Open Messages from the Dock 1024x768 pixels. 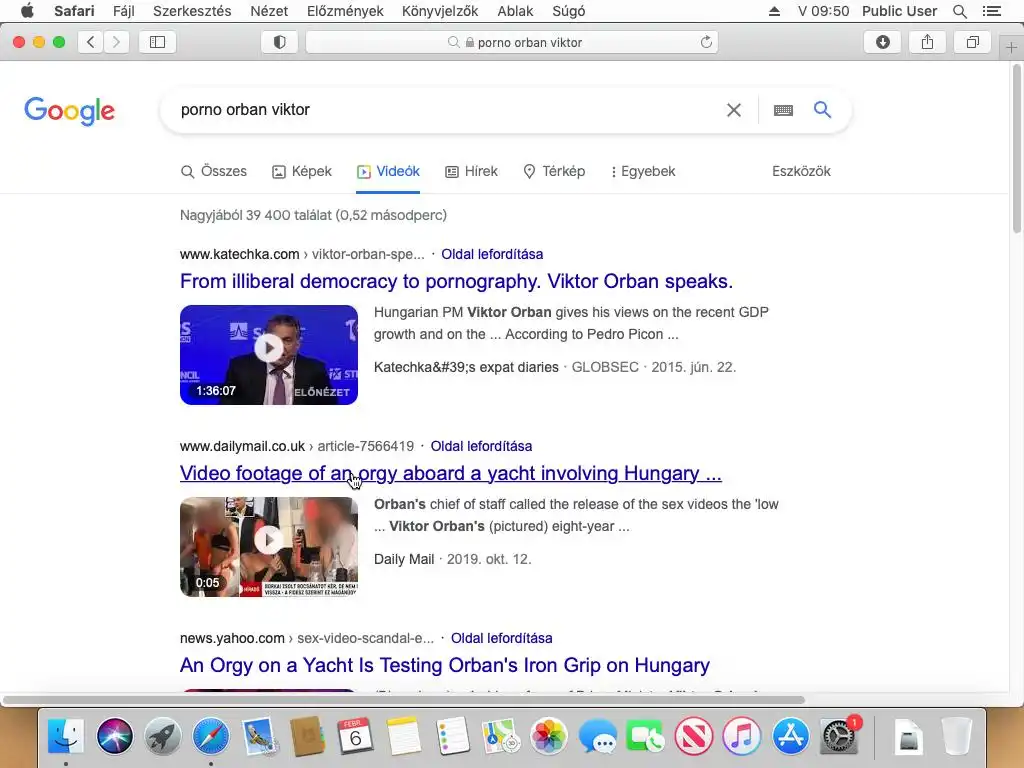click(x=597, y=736)
